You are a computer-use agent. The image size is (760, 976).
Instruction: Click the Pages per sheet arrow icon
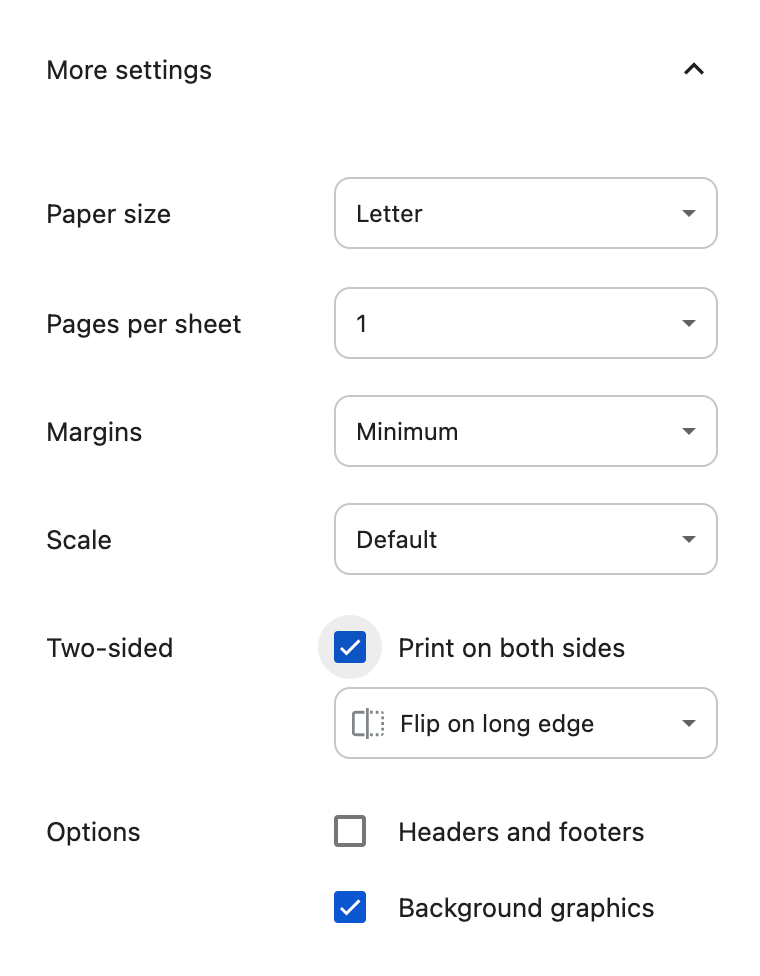[688, 324]
